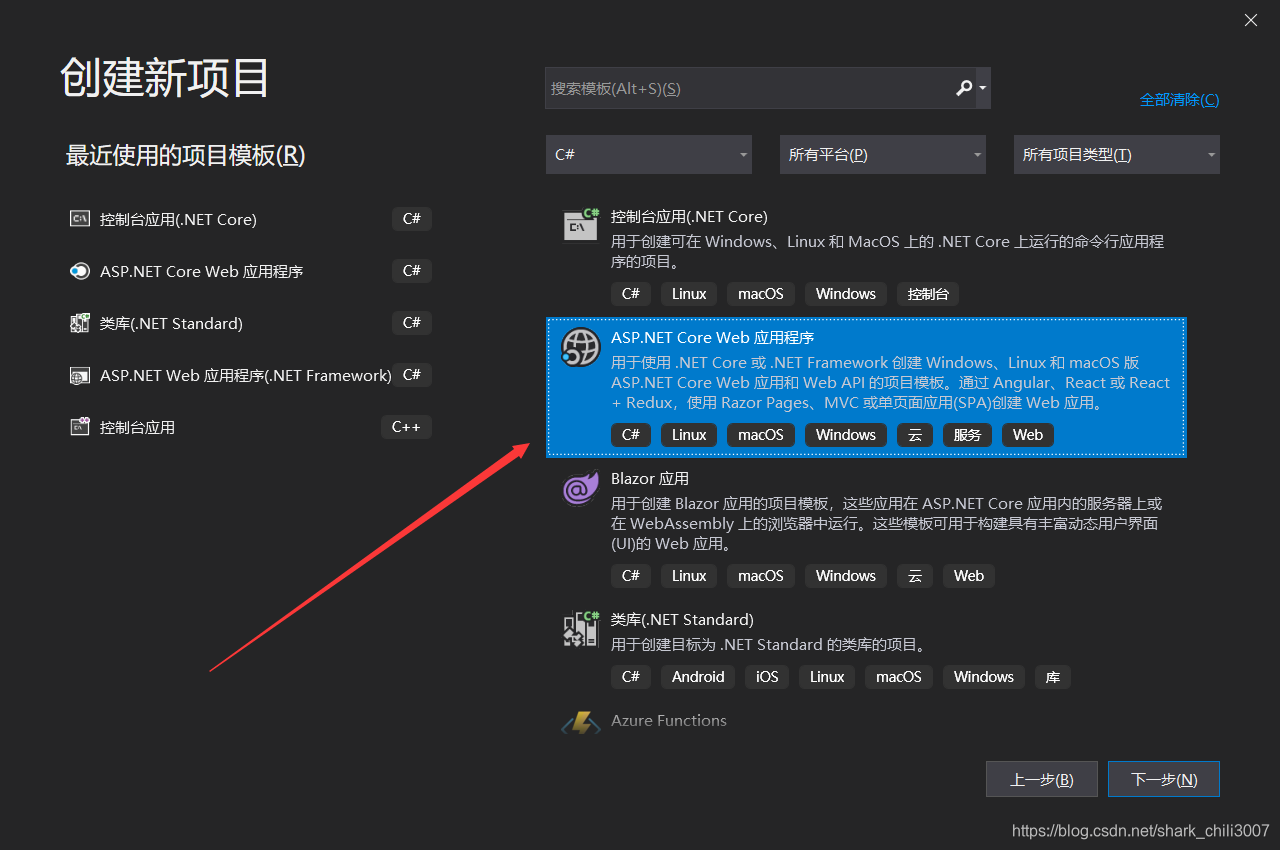The width and height of the screenshot is (1280, 850).
Task: Click the 上一步(B) back button
Action: [x=1042, y=779]
